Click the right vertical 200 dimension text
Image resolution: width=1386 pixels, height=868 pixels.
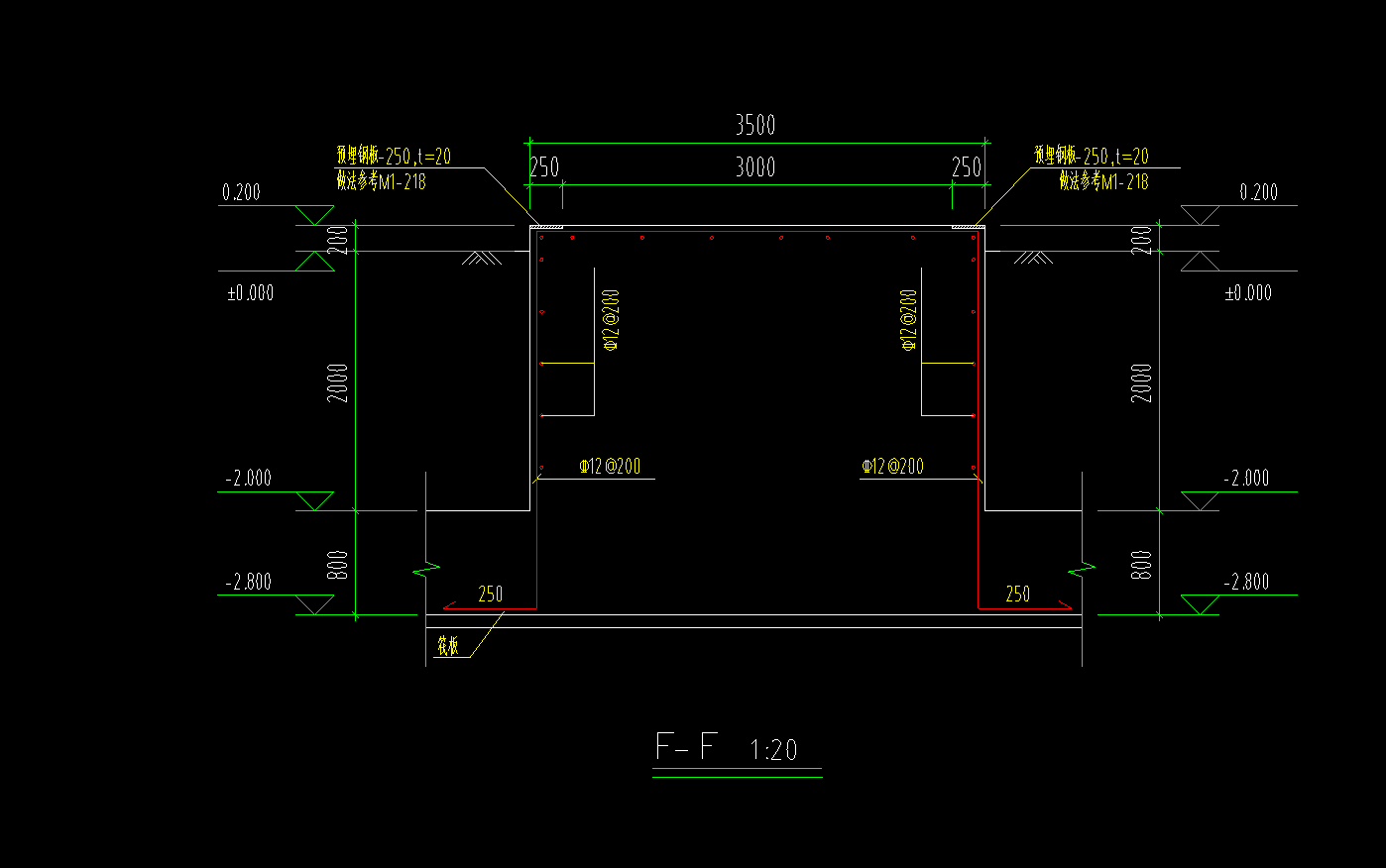[1142, 240]
